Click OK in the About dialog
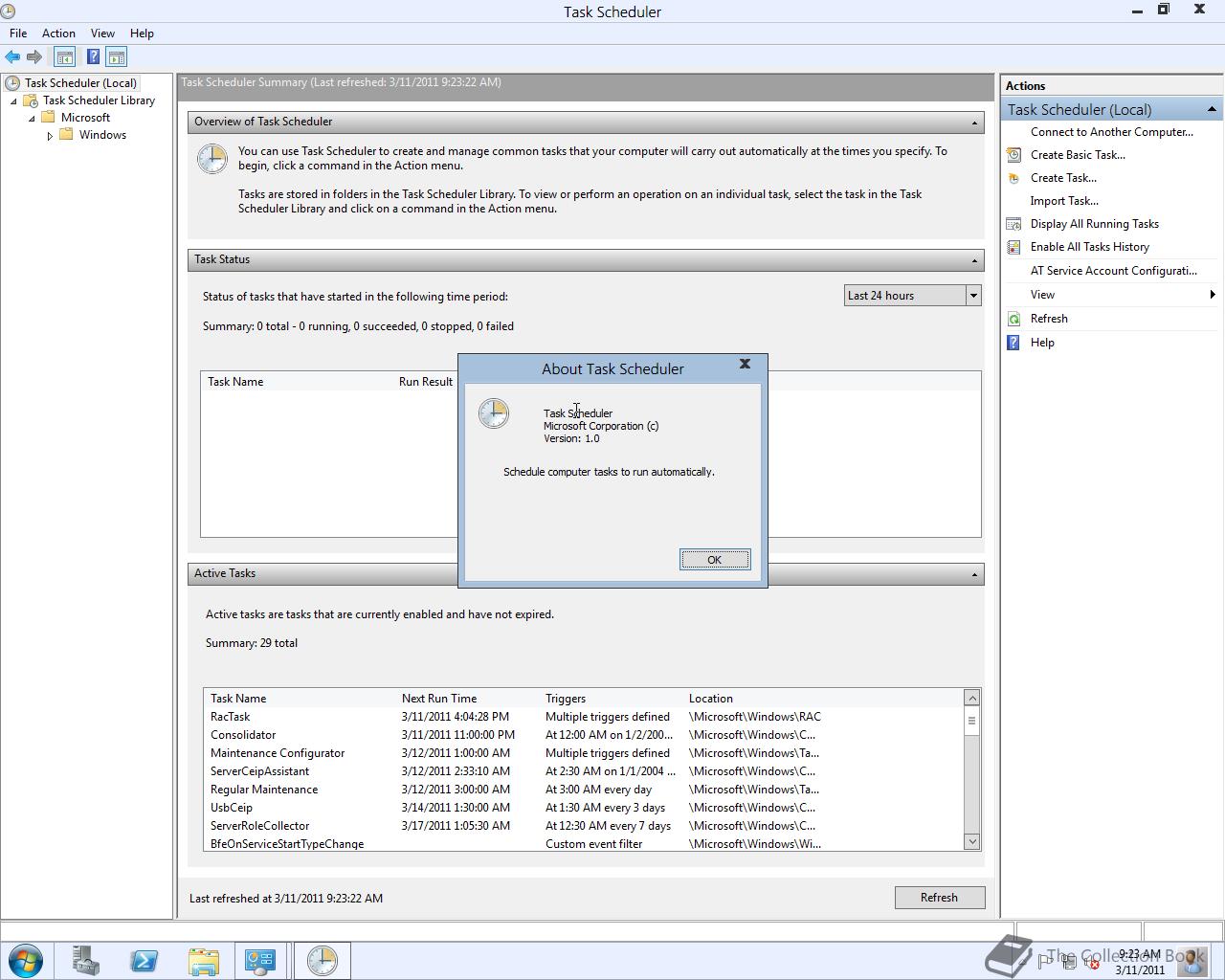 coord(715,560)
